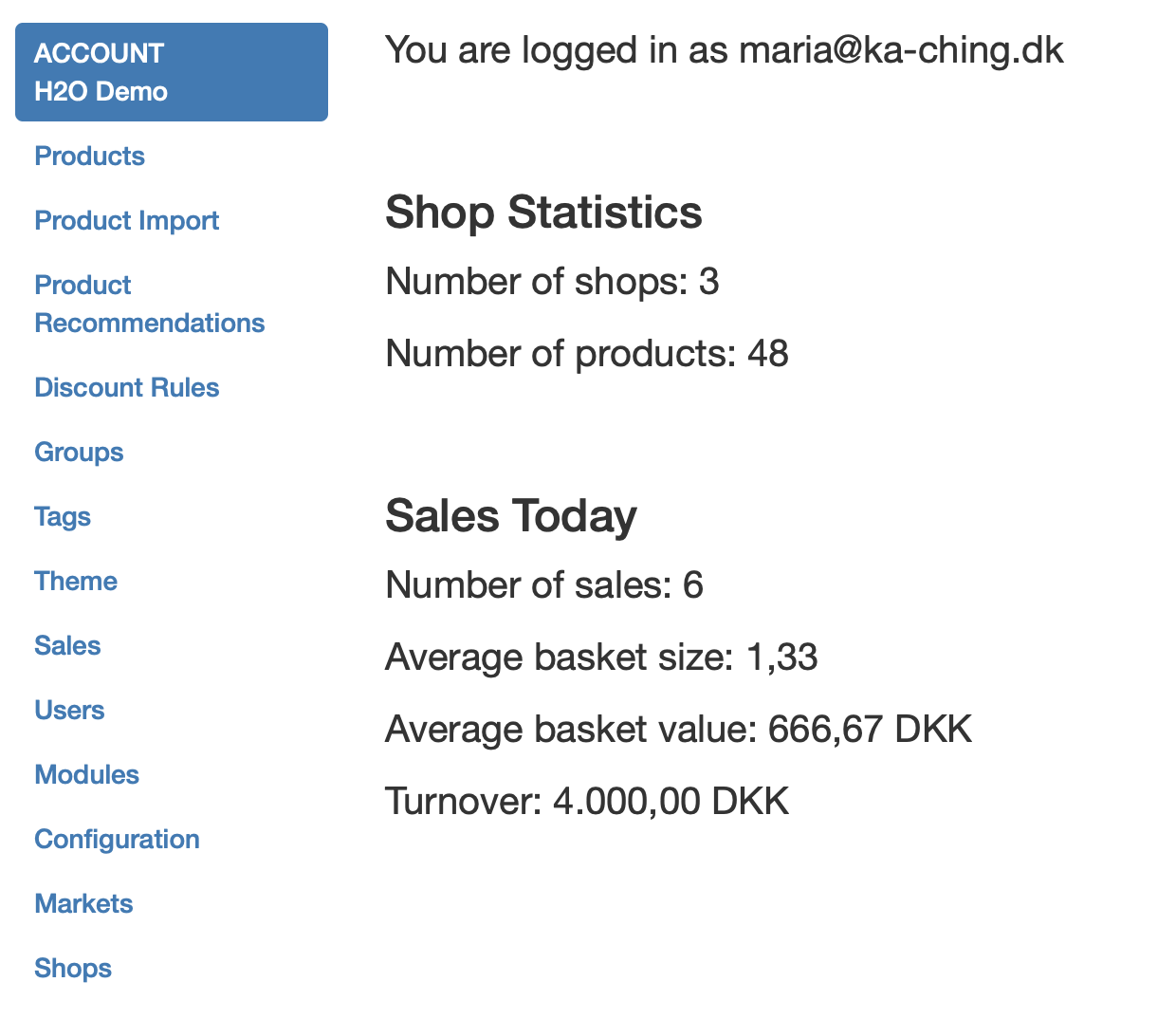Click the Turnover 4.000,00 DKK line
The height and width of the screenshot is (1019, 1176).
tap(587, 801)
